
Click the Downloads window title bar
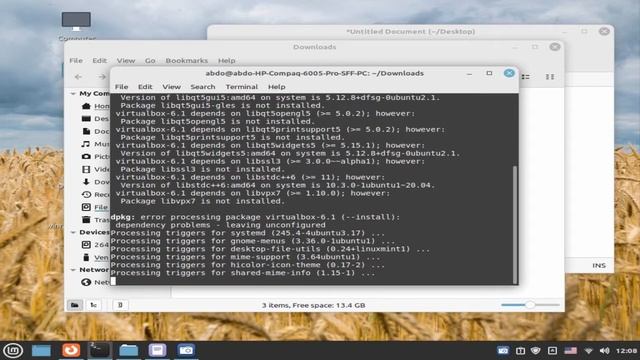314,47
